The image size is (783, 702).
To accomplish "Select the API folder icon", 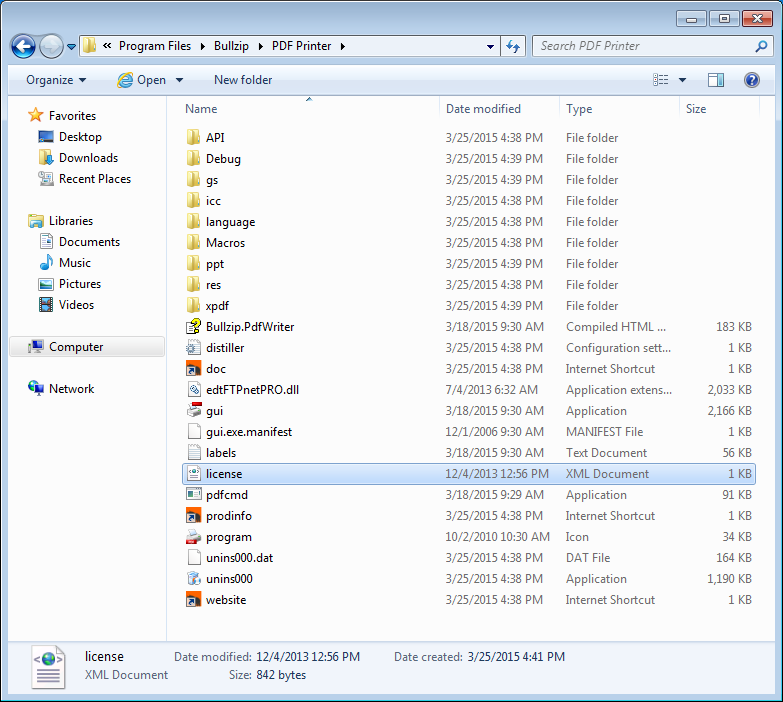I will tap(193, 137).
